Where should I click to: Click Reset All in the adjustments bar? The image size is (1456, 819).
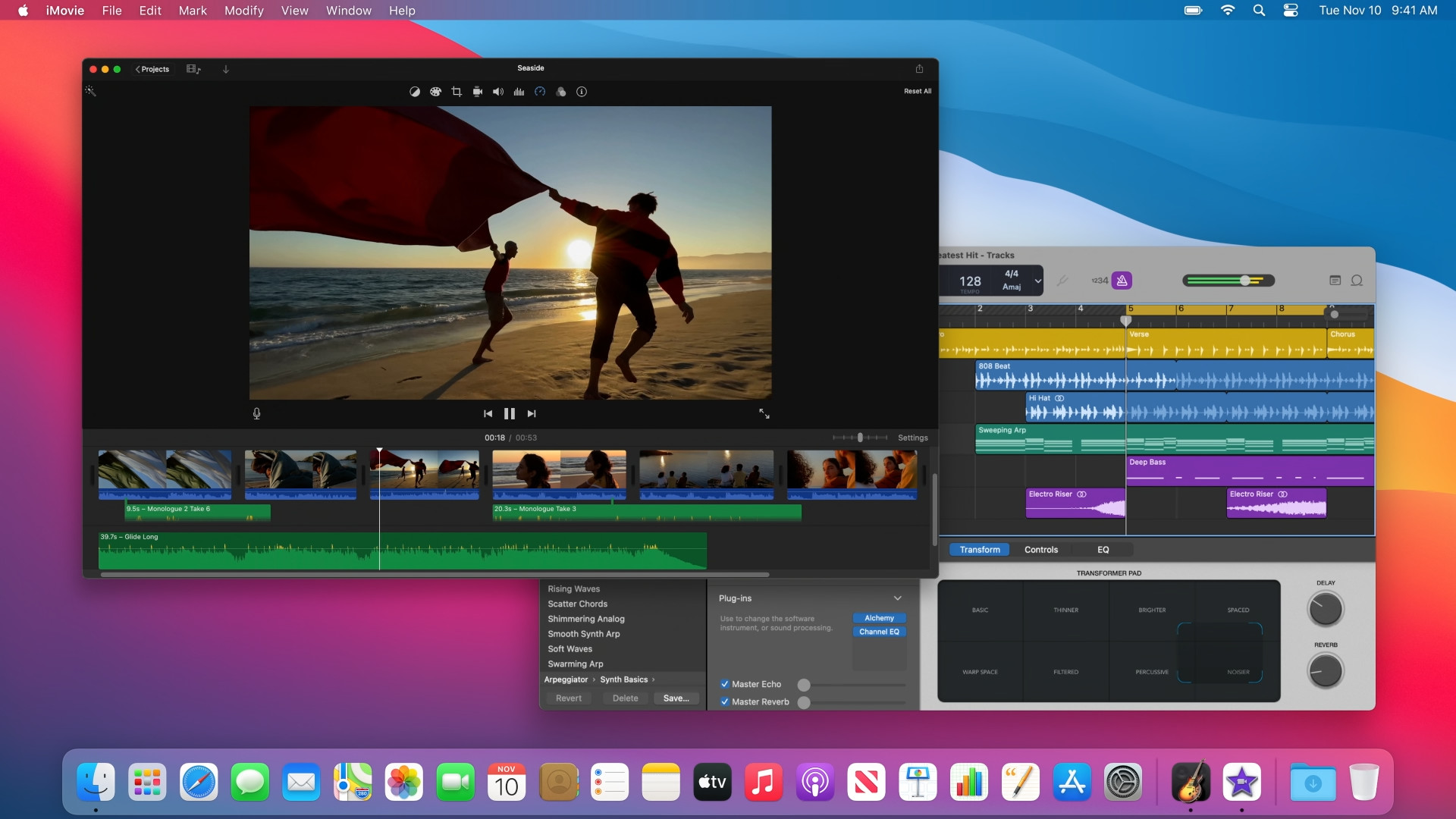(917, 91)
